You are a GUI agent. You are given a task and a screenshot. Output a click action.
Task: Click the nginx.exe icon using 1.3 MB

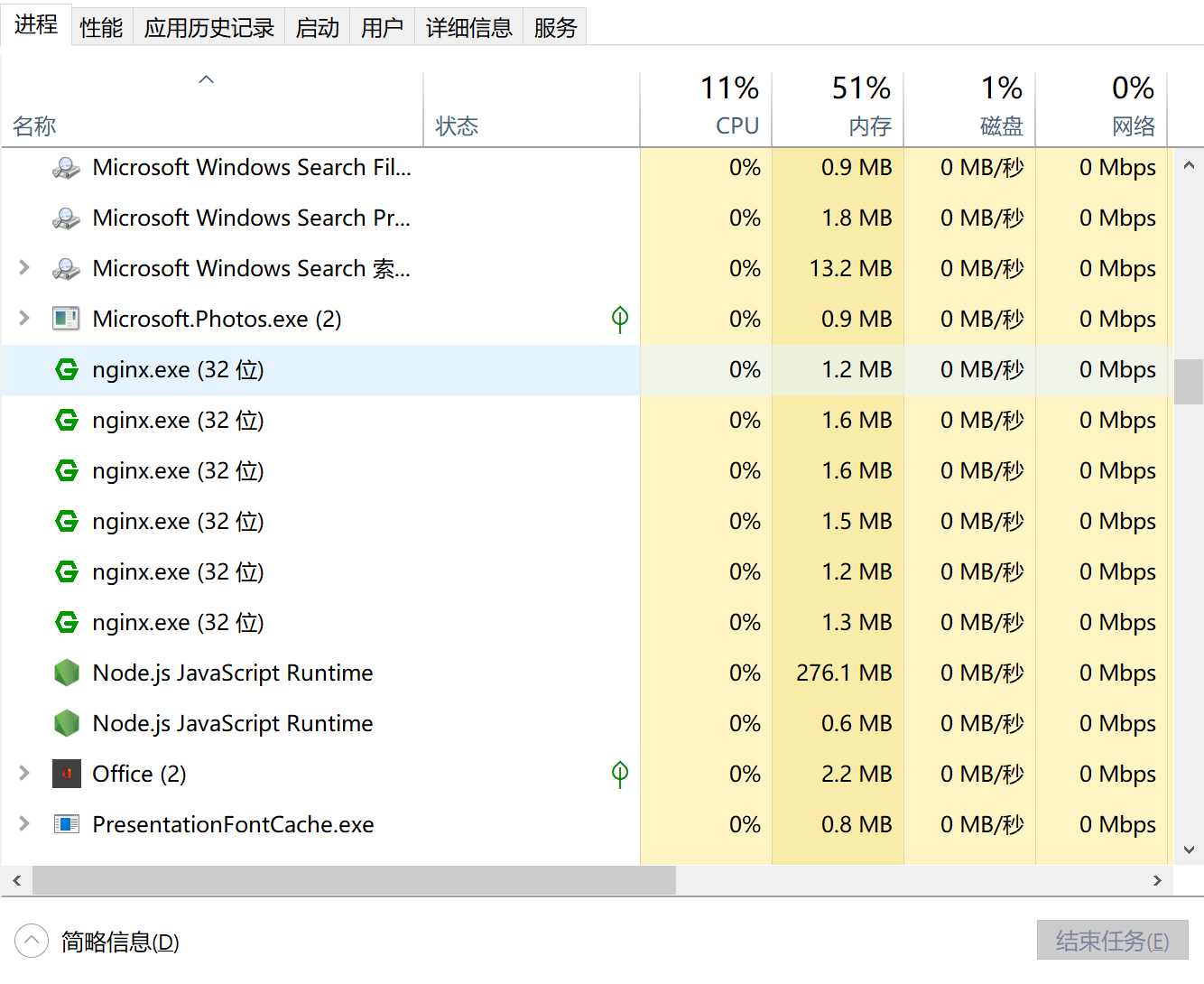point(67,622)
